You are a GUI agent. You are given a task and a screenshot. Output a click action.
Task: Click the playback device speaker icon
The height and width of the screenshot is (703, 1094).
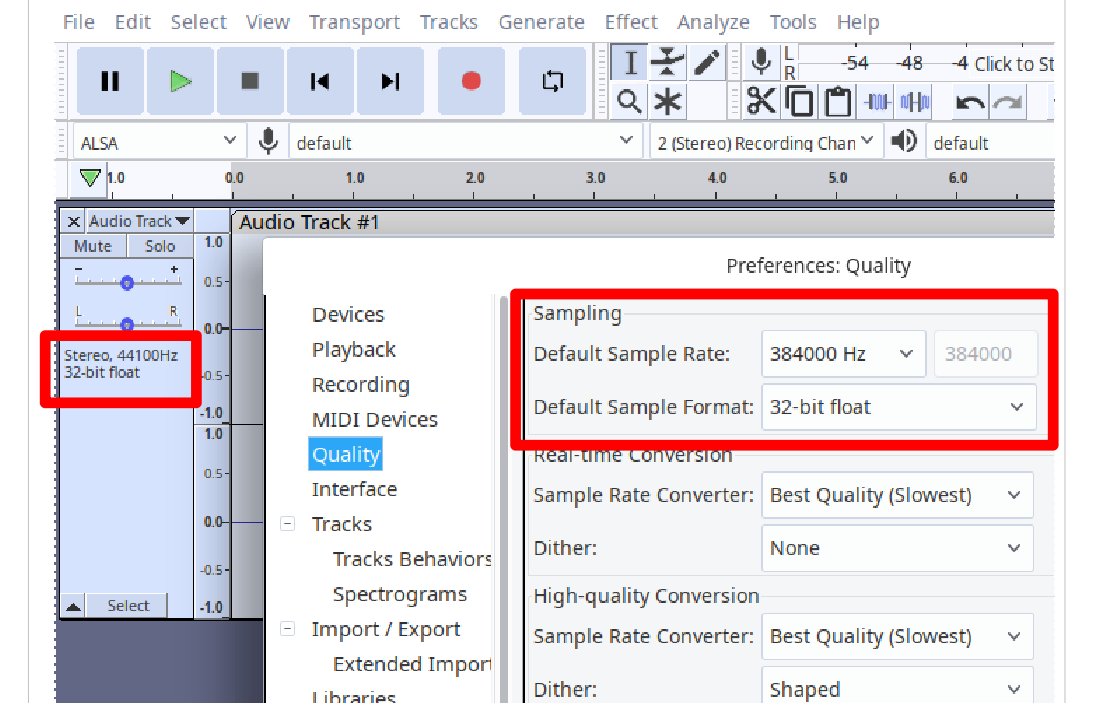coord(904,142)
